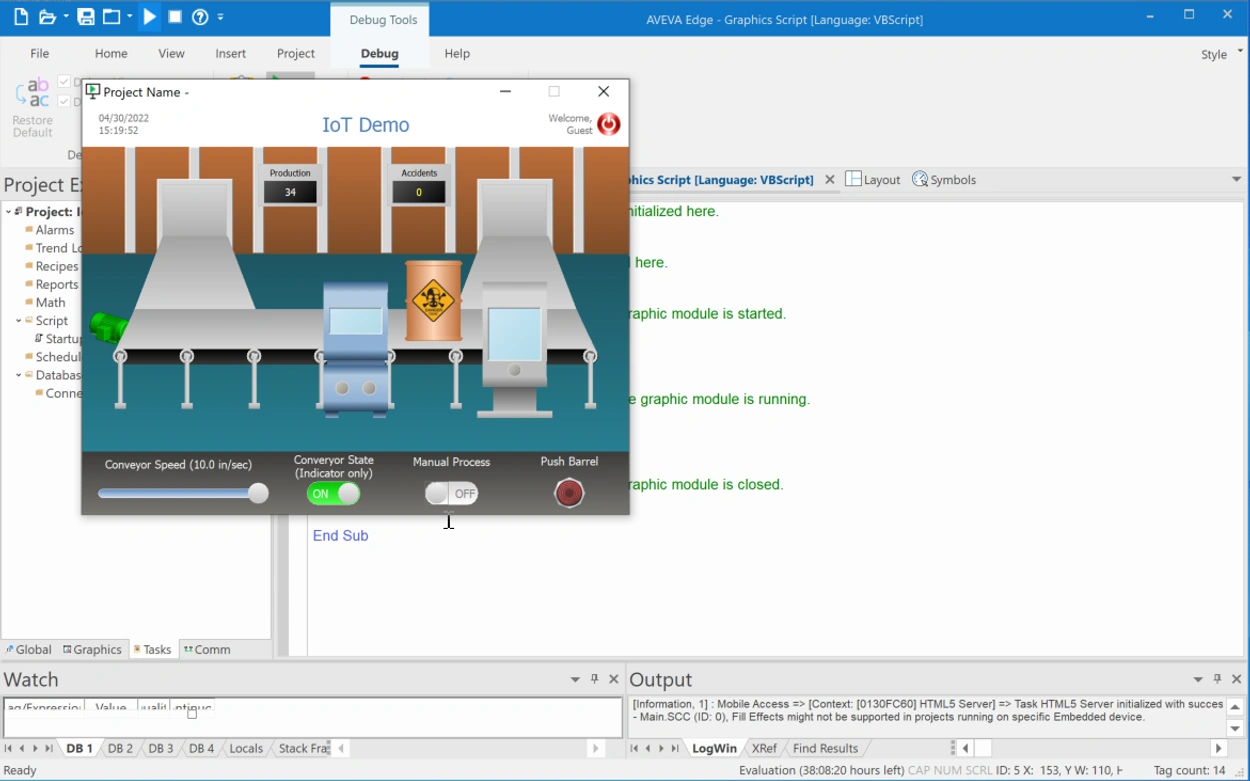Turn on the Manual Process switch
Viewport: 1250px width, 781px height.
coord(451,493)
